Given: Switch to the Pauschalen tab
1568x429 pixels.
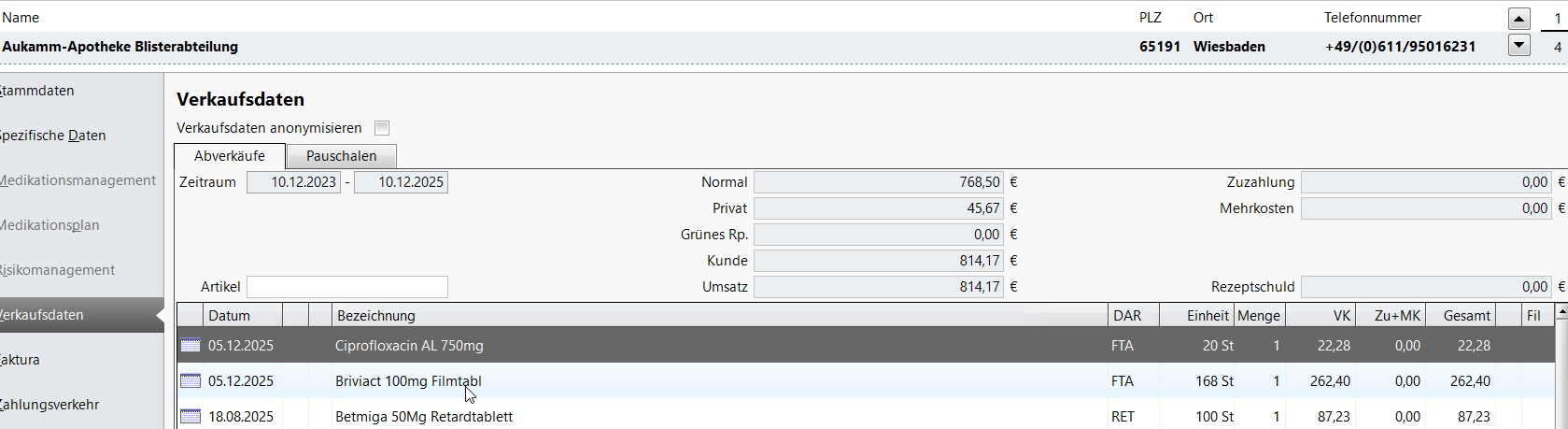Looking at the screenshot, I should 341,156.
